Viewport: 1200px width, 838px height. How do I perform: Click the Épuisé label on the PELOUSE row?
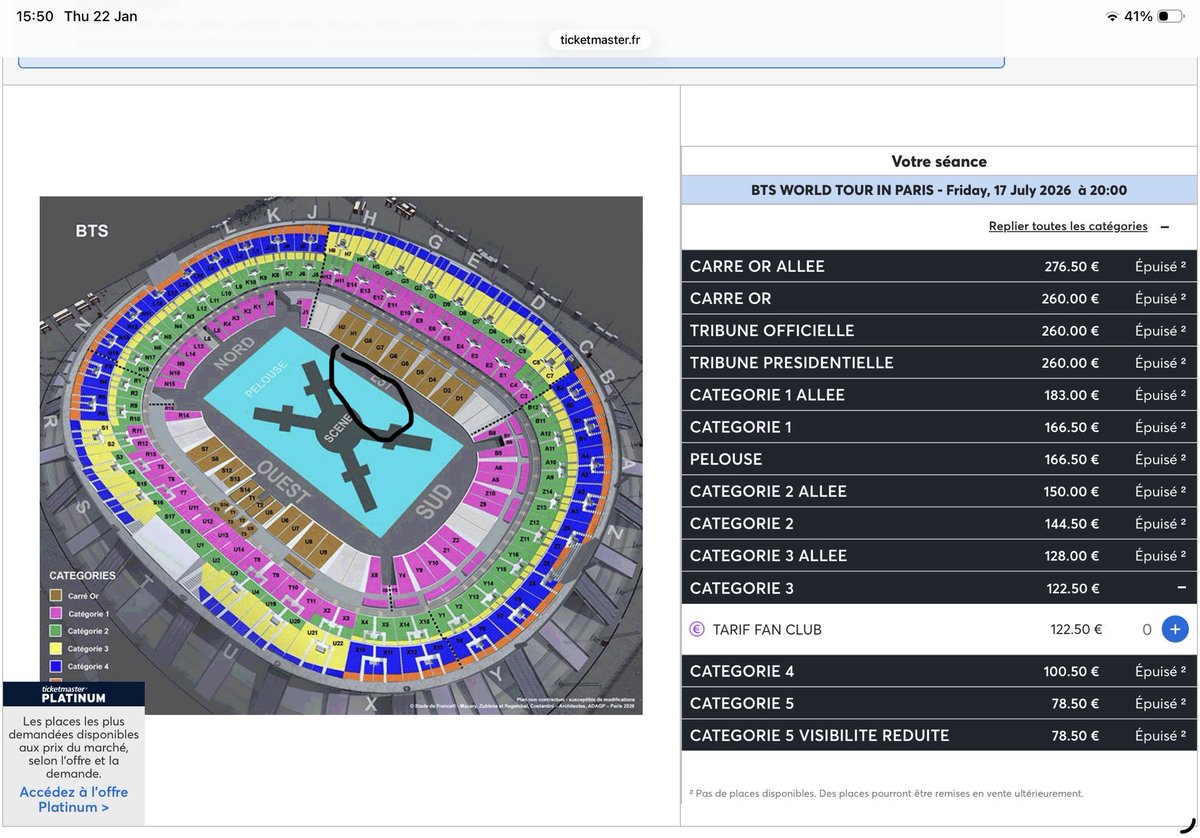1160,459
